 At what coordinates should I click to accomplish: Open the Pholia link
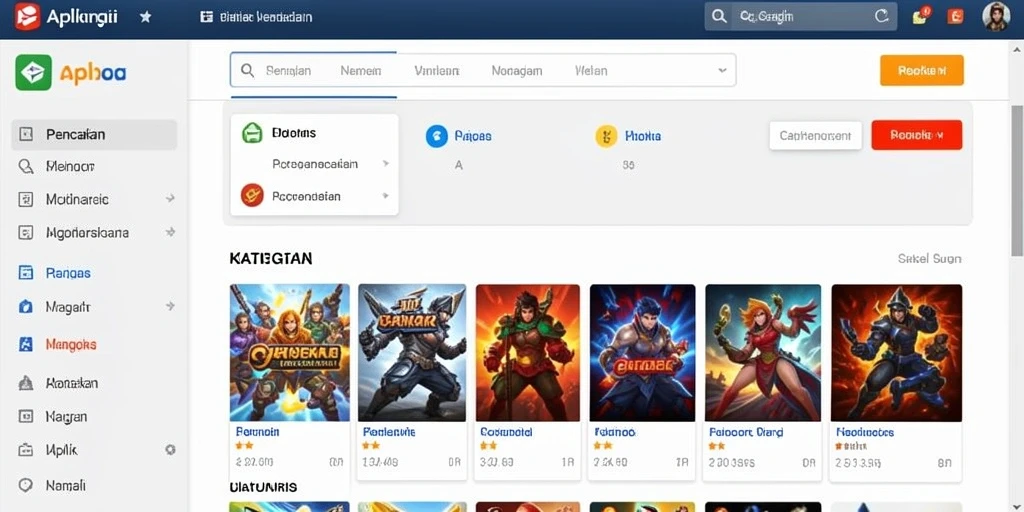(643, 136)
